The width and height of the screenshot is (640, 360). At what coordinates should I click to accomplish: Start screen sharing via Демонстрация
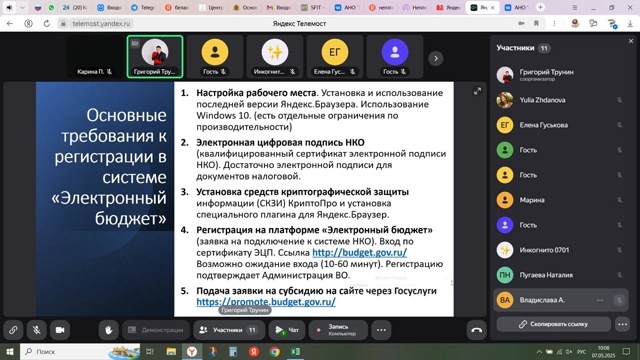coord(156,330)
